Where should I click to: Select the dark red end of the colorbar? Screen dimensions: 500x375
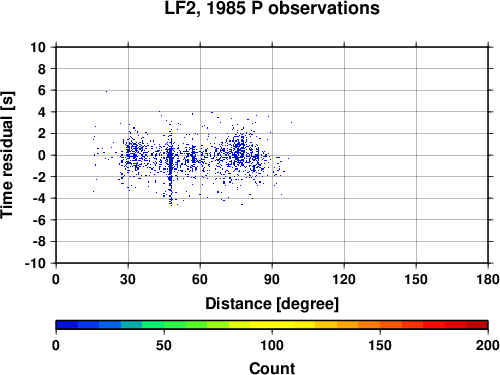(x=477, y=325)
